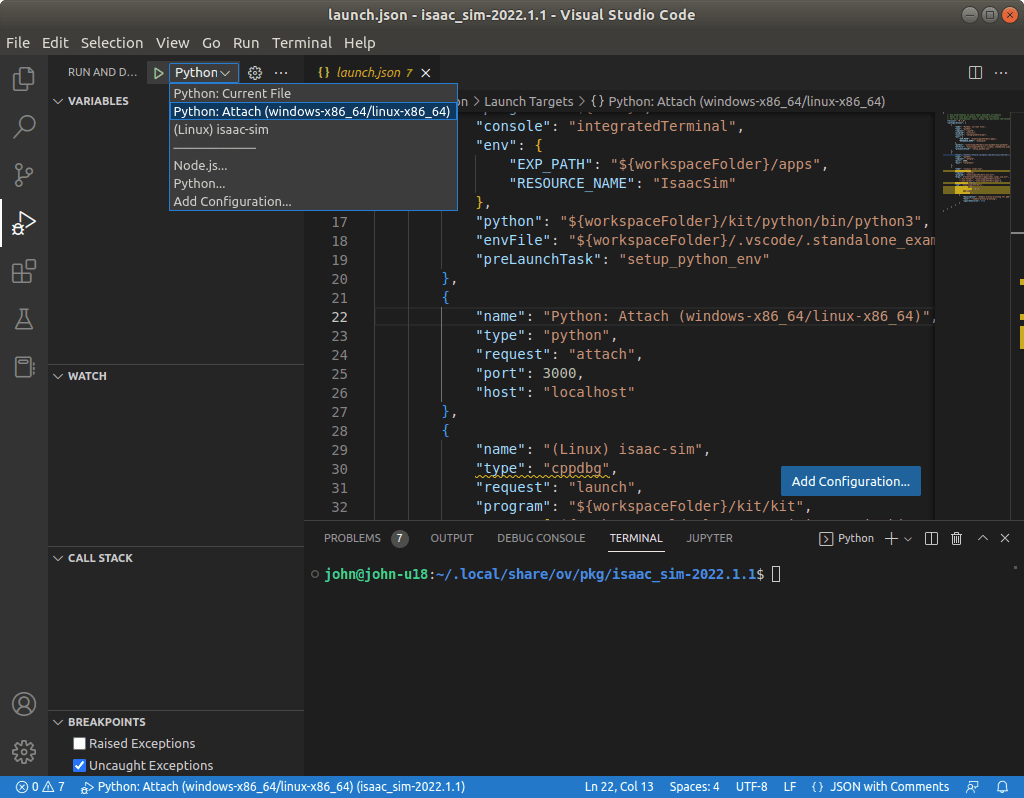Enable Raised Exceptions breakpoint
This screenshot has height=798, width=1024.
coord(80,743)
